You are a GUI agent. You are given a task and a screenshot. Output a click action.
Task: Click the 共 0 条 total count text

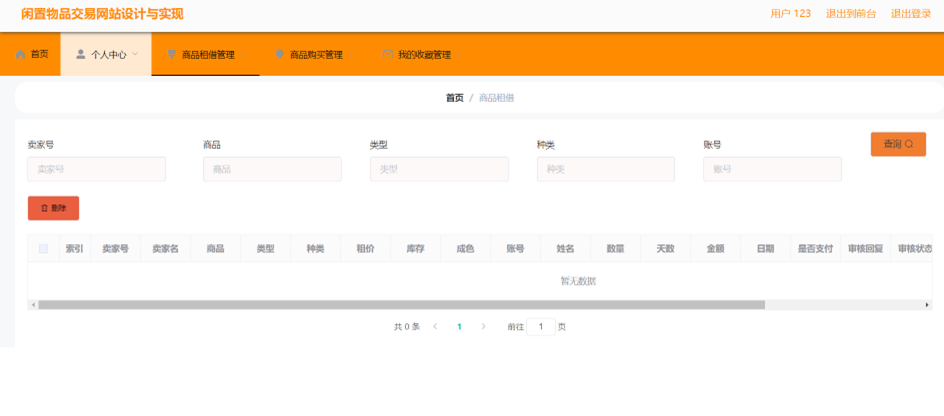pos(407,327)
